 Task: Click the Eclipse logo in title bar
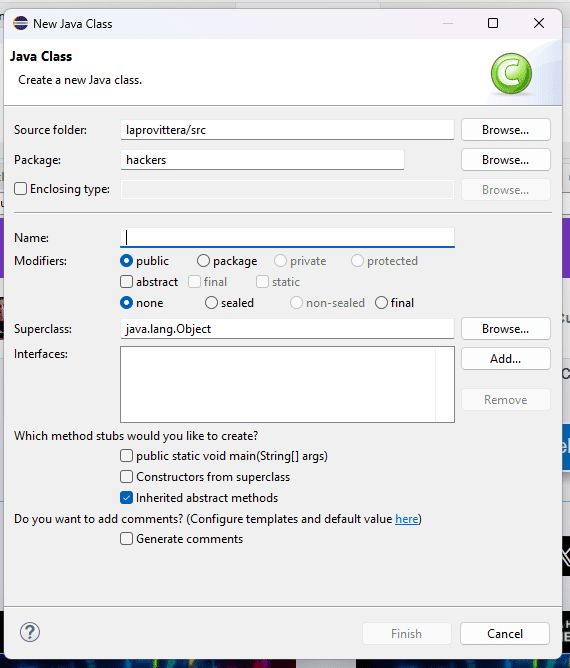pyautogui.click(x=20, y=23)
